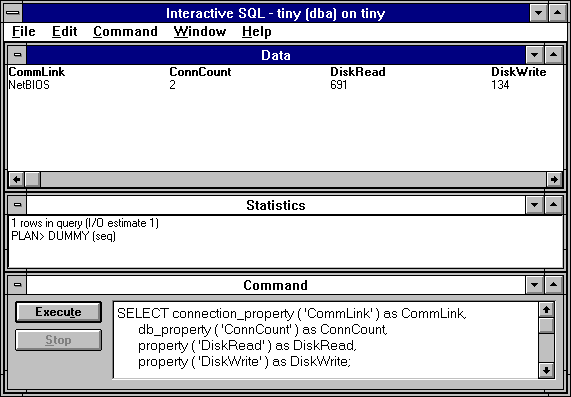Viewport: 571px width, 397px height.
Task: Open the Window menu
Action: pos(200,32)
